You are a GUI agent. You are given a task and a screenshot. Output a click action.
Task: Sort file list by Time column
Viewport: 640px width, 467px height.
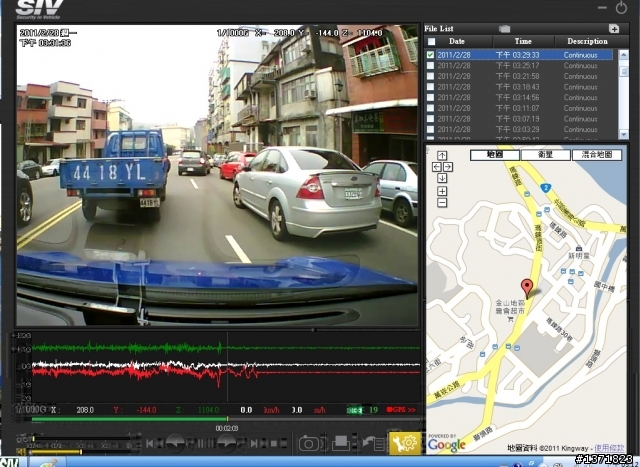pos(523,41)
